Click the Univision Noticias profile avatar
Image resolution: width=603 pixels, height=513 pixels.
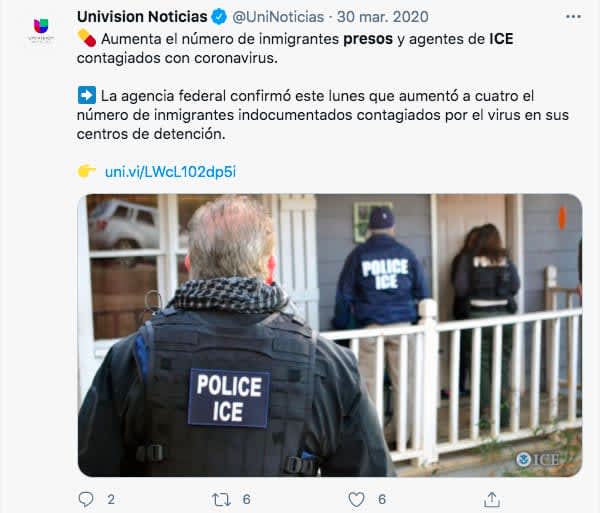tap(41, 29)
